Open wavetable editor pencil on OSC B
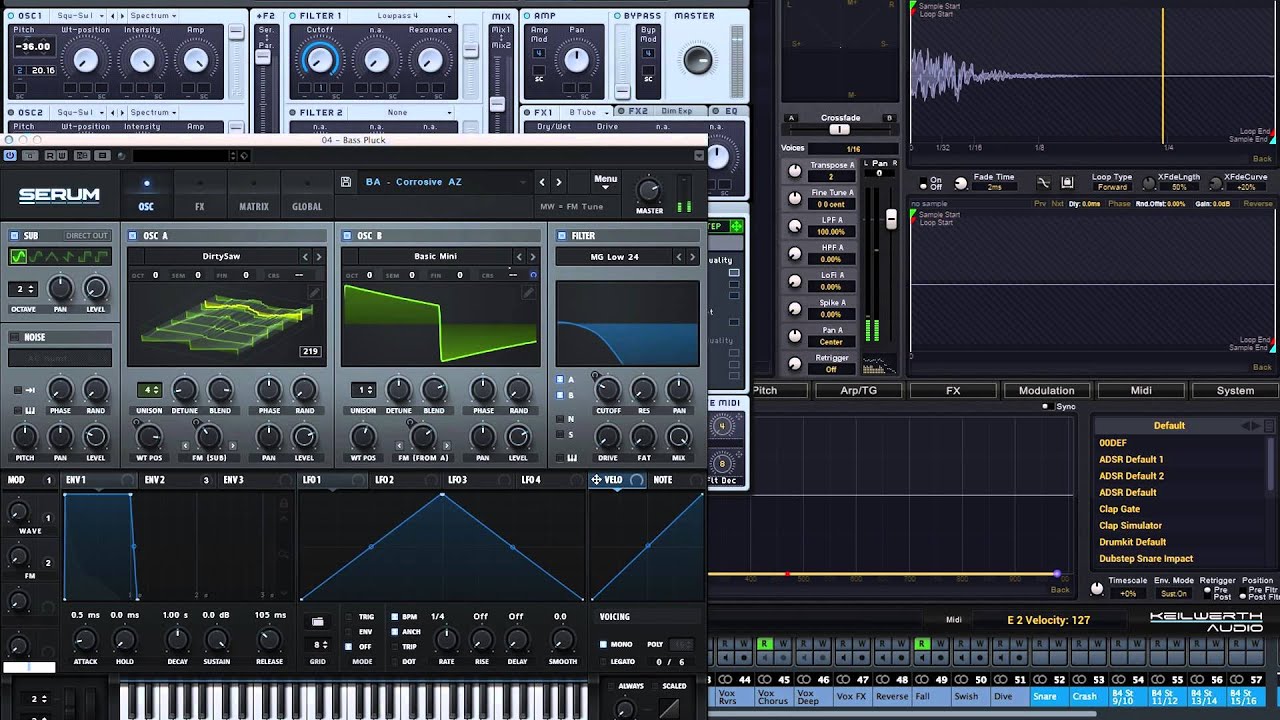This screenshot has height=720, width=1280. [x=529, y=292]
